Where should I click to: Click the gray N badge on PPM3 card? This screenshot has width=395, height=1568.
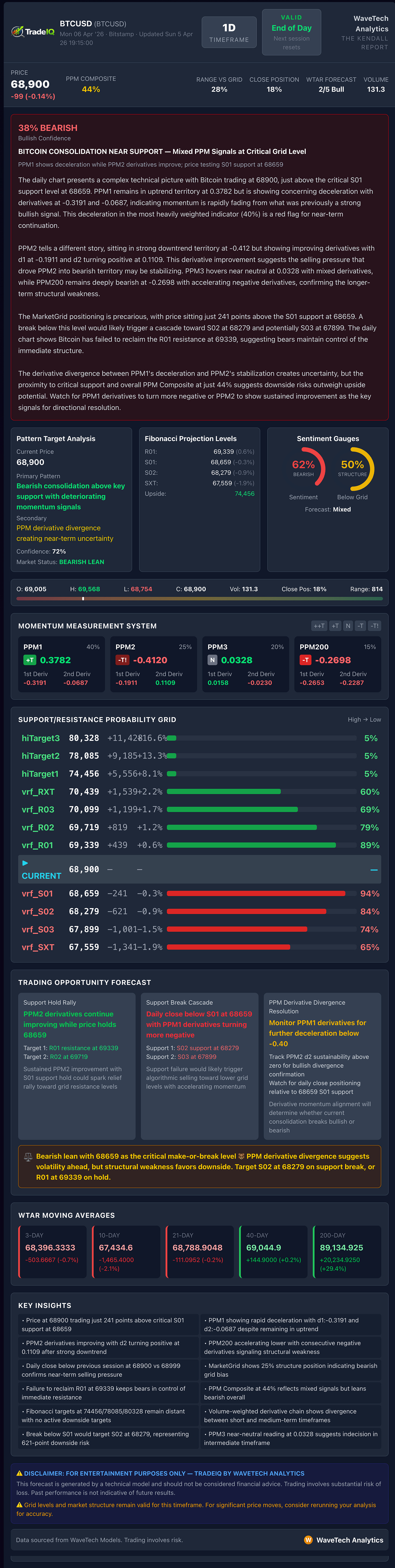212,660
